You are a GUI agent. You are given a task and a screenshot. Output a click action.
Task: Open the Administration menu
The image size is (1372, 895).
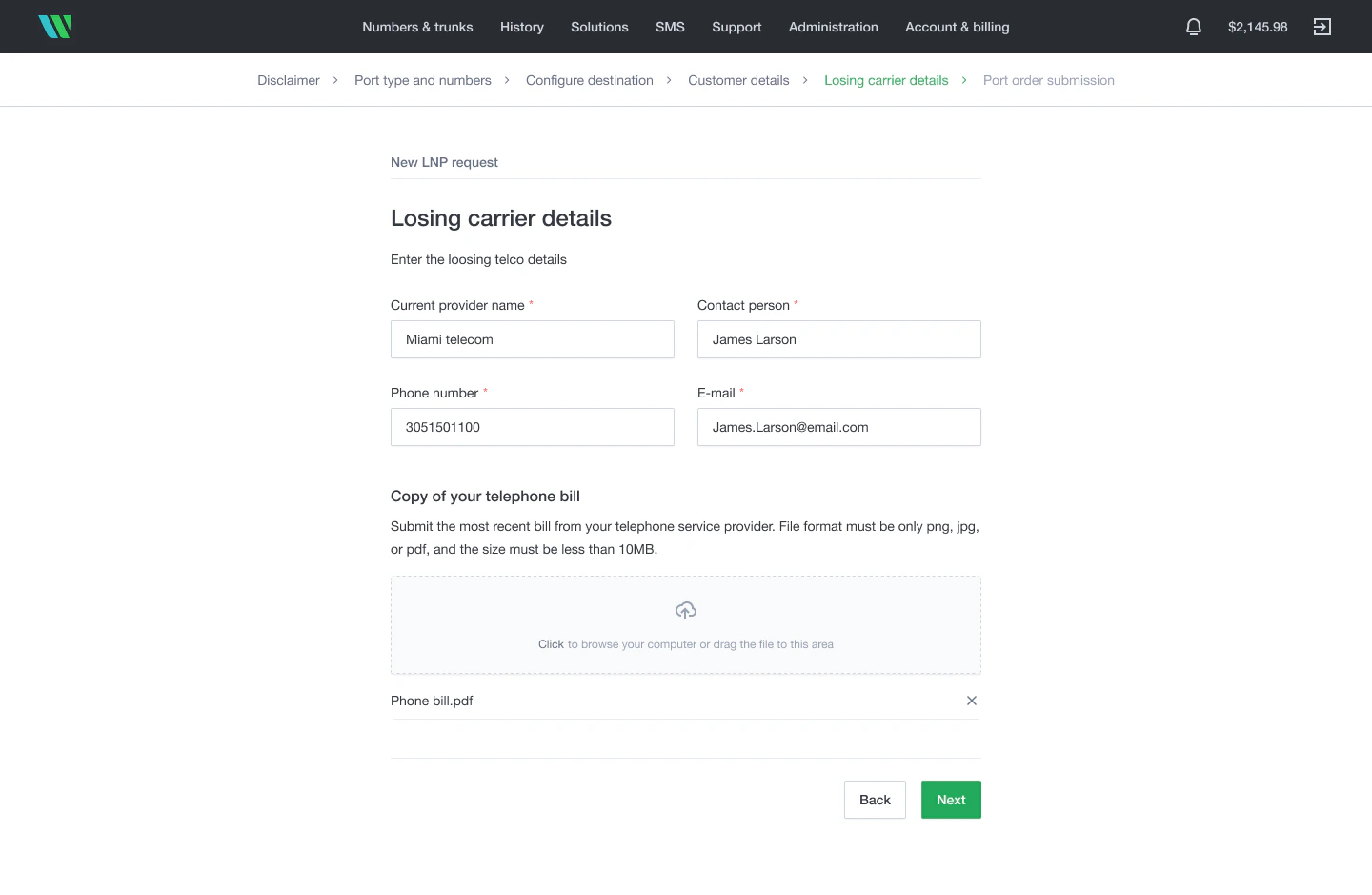click(x=833, y=27)
